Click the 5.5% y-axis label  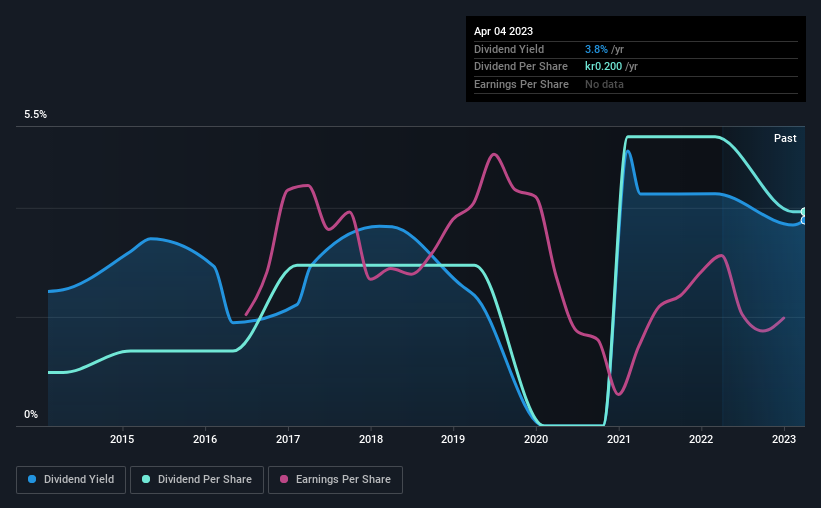(x=35, y=115)
